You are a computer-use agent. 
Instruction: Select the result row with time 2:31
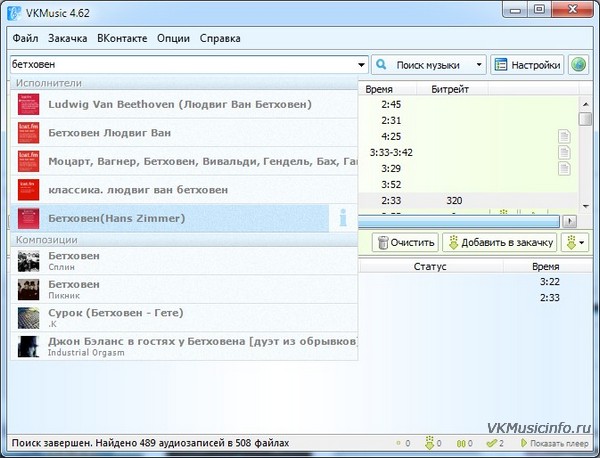468,121
